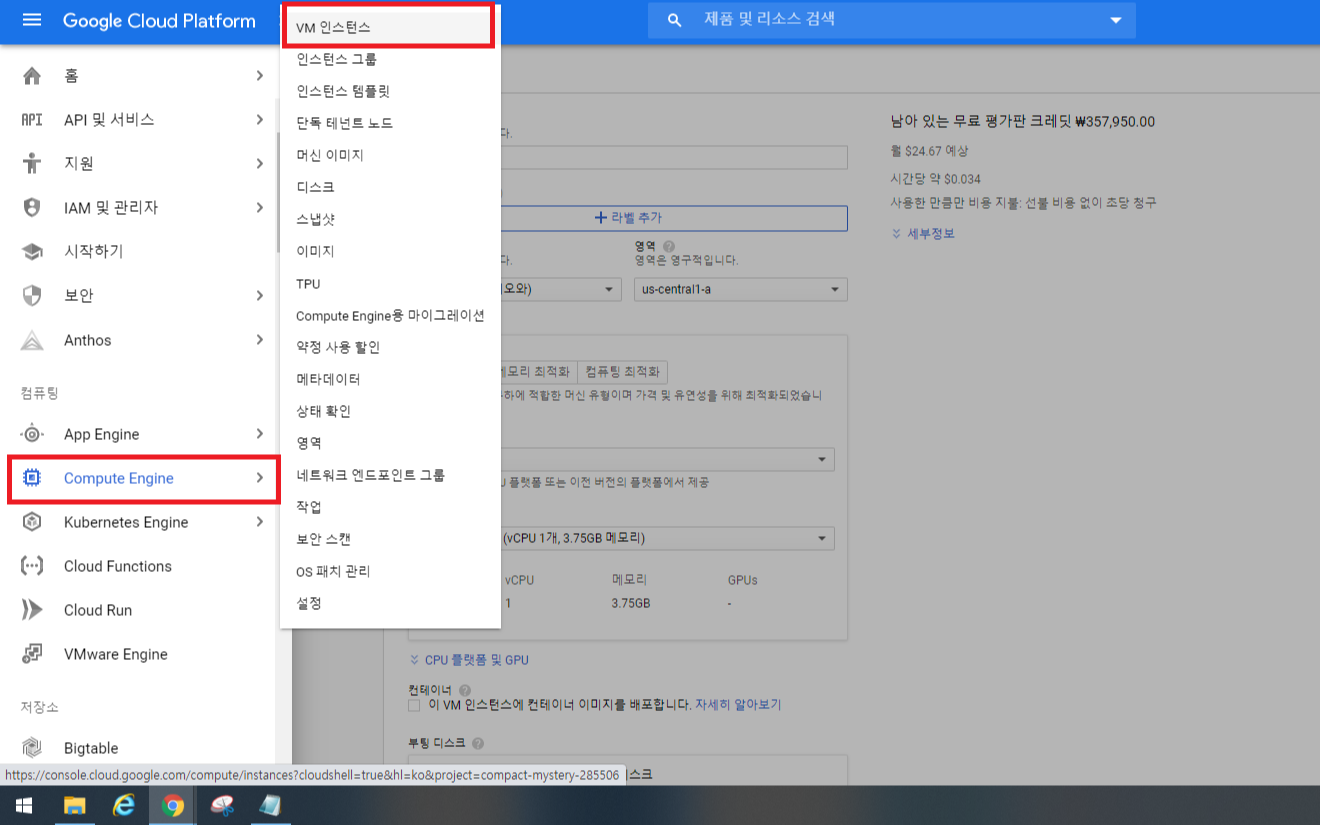Expand CPU 플랫폼 및 GPU section
Image resolution: width=1320 pixels, height=825 pixels.
(469, 660)
